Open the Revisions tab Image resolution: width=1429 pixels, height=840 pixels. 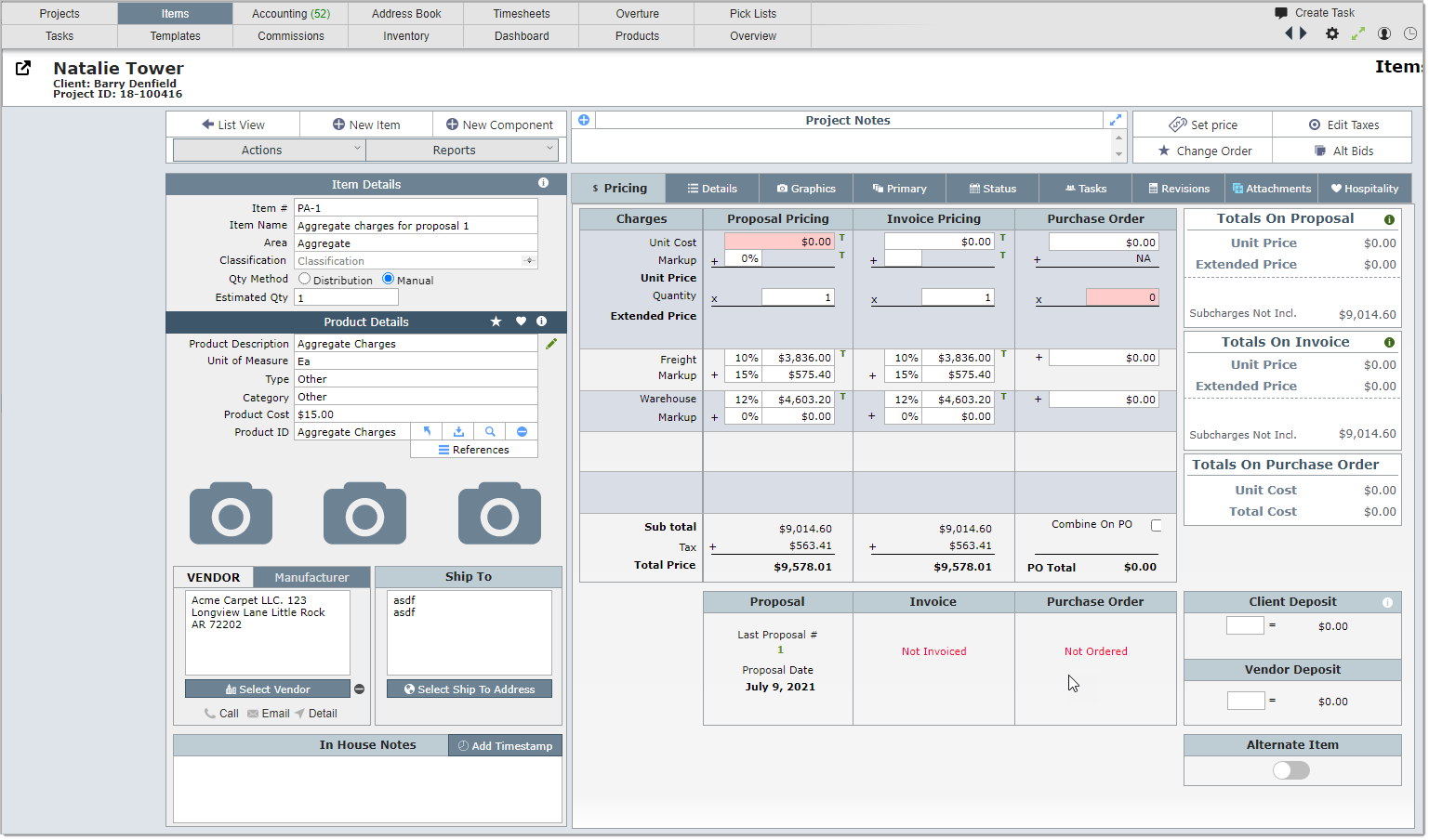click(1179, 189)
